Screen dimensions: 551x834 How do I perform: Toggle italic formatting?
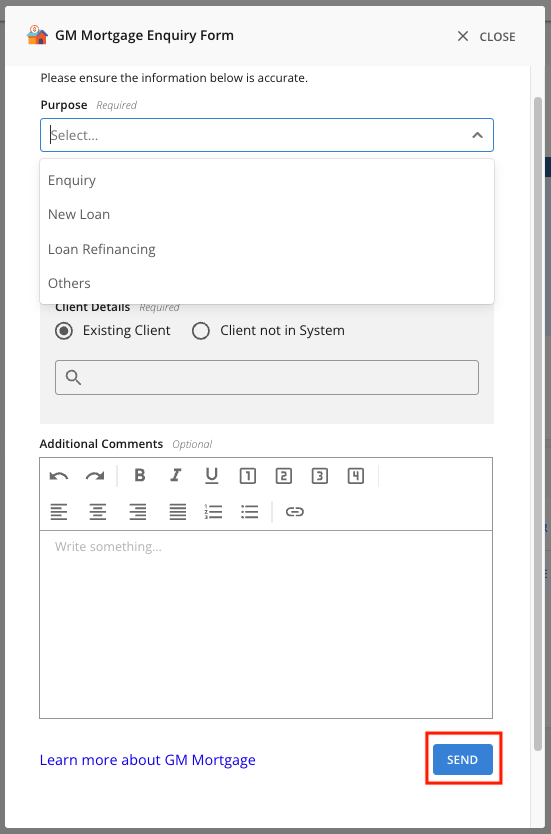coord(176,475)
